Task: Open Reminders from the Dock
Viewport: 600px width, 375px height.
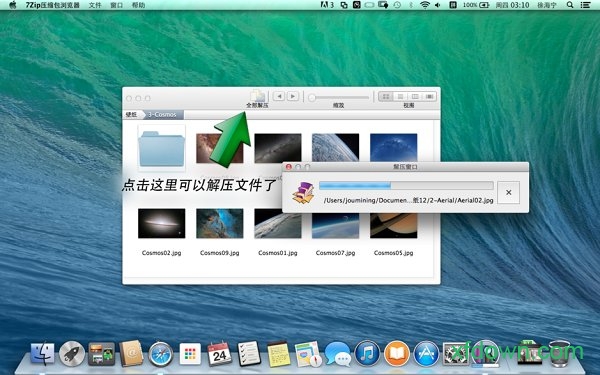Action: click(x=249, y=354)
